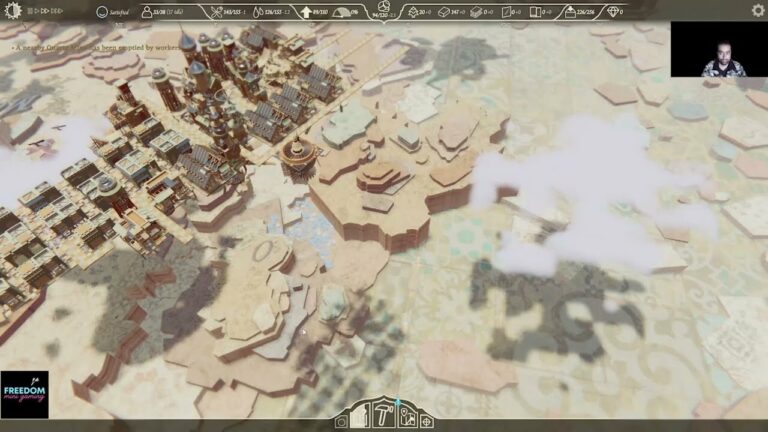The height and width of the screenshot is (432, 768).
Task: Open the city overview button left of the hammer
Action: click(360, 417)
